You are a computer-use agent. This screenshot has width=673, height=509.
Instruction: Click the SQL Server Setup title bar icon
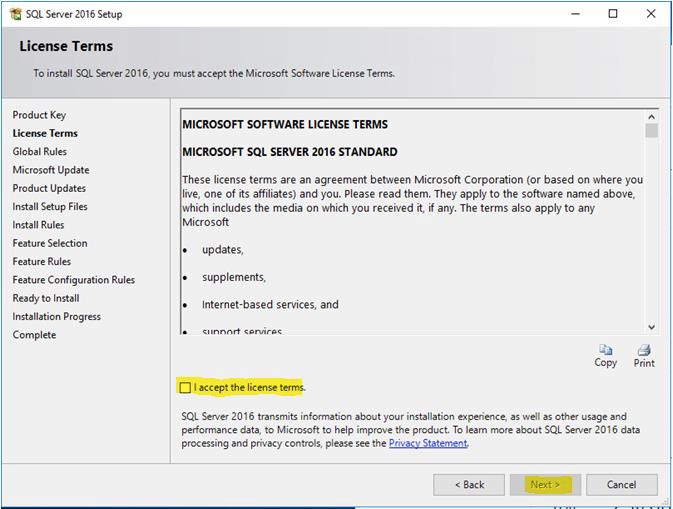(x=13, y=14)
